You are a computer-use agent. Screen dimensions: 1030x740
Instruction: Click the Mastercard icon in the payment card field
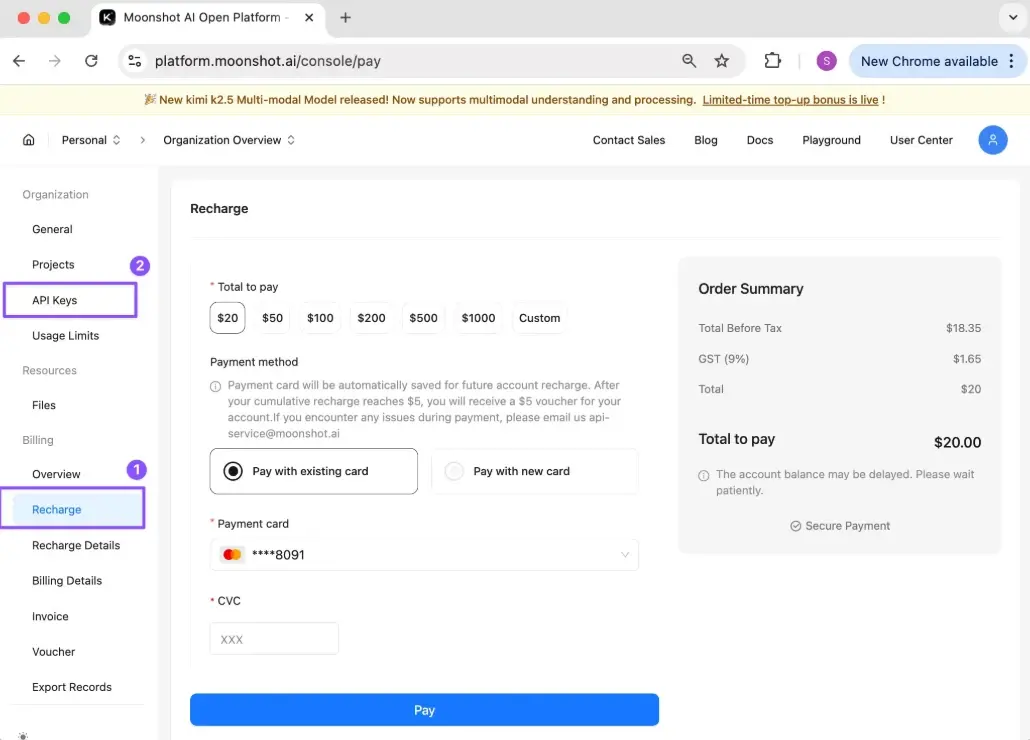point(232,554)
